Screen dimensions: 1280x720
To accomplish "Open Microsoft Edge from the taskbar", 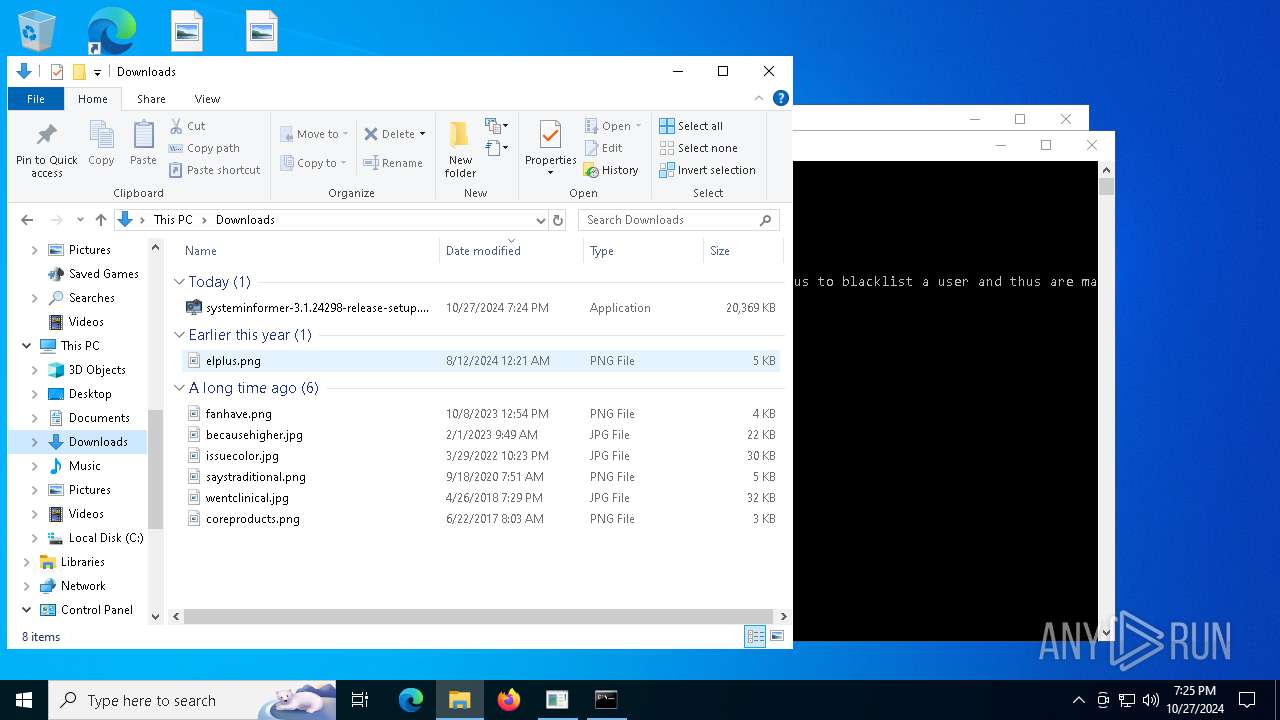I will click(411, 700).
